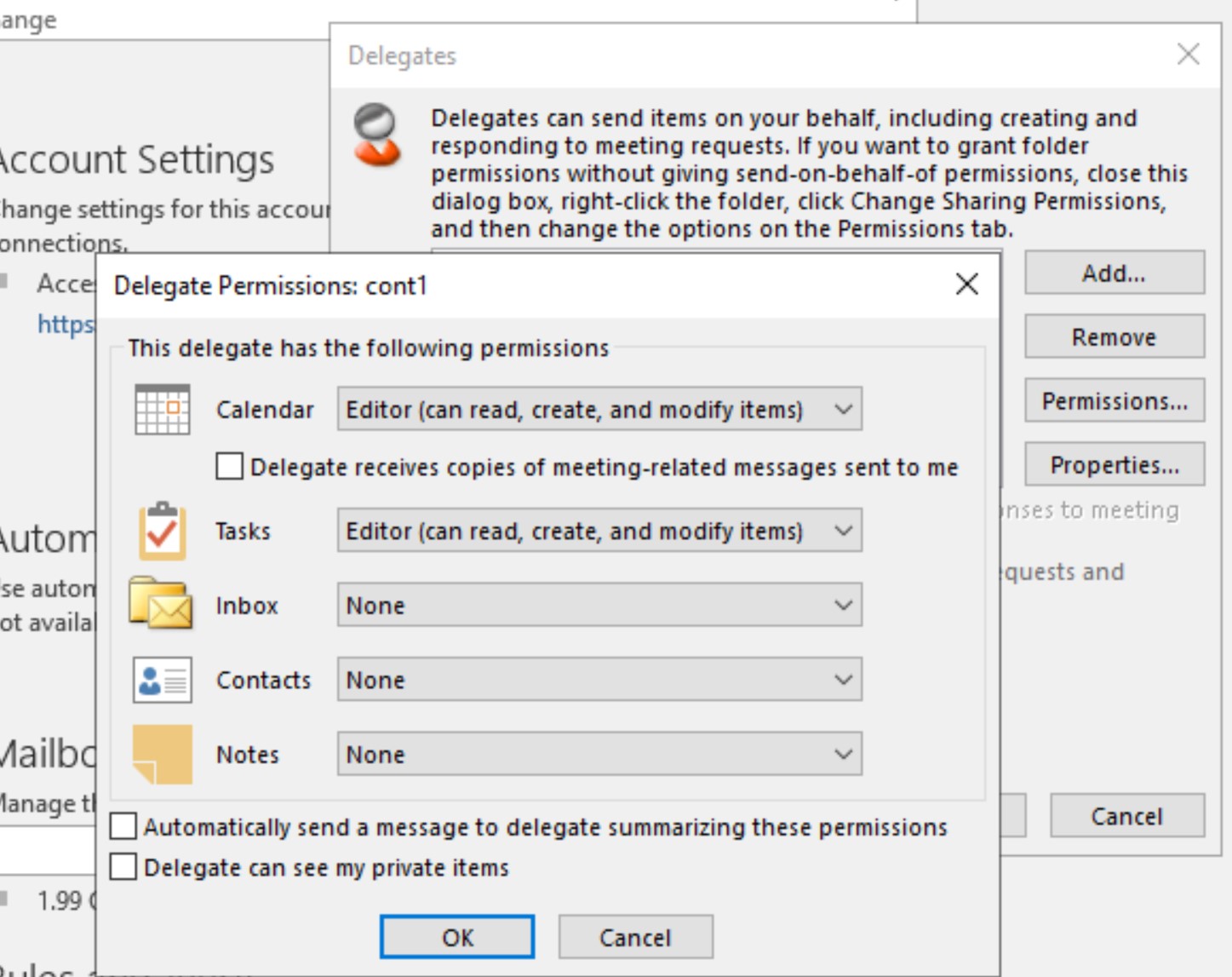The image size is (1232, 977).
Task: Click the Inbox folder icon
Action: click(163, 605)
